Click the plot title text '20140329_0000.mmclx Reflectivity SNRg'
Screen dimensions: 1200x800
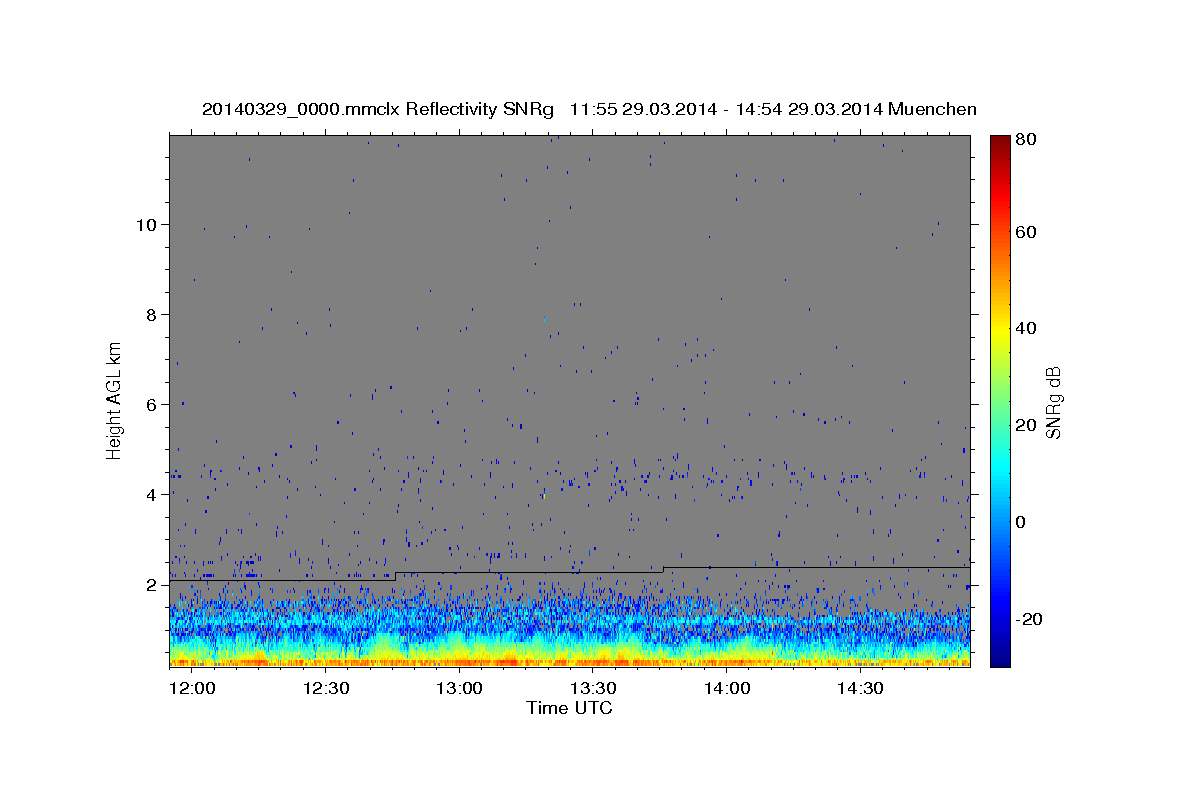378,109
